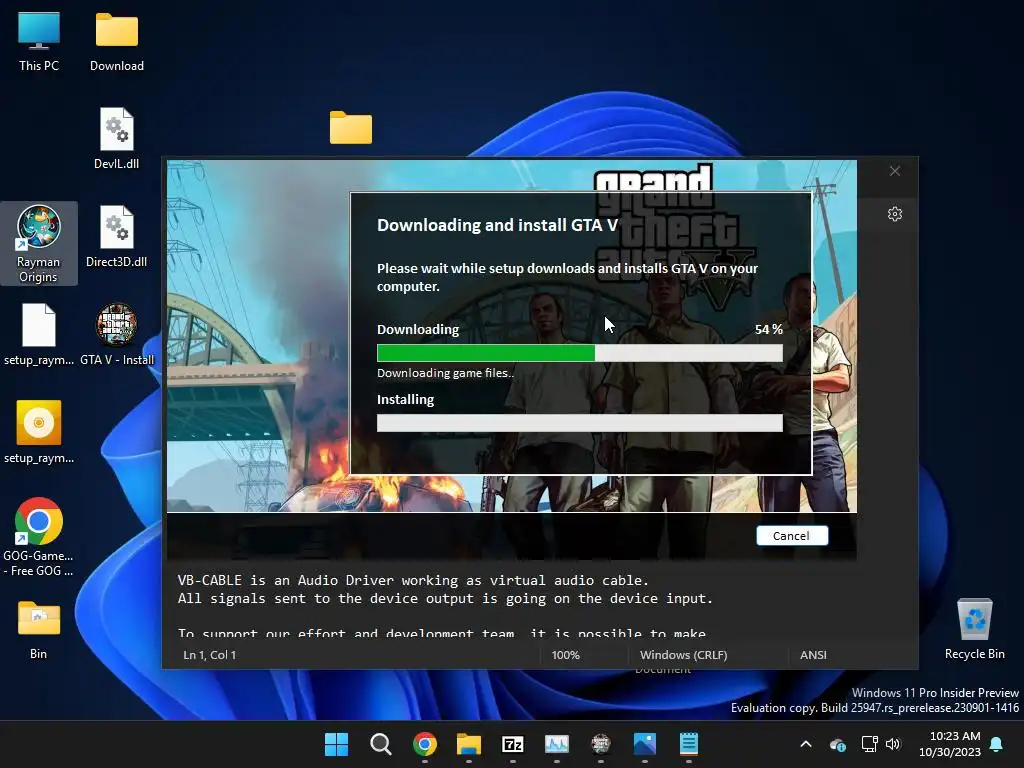Open taskbar Search
The width and height of the screenshot is (1024, 768).
coord(381,744)
